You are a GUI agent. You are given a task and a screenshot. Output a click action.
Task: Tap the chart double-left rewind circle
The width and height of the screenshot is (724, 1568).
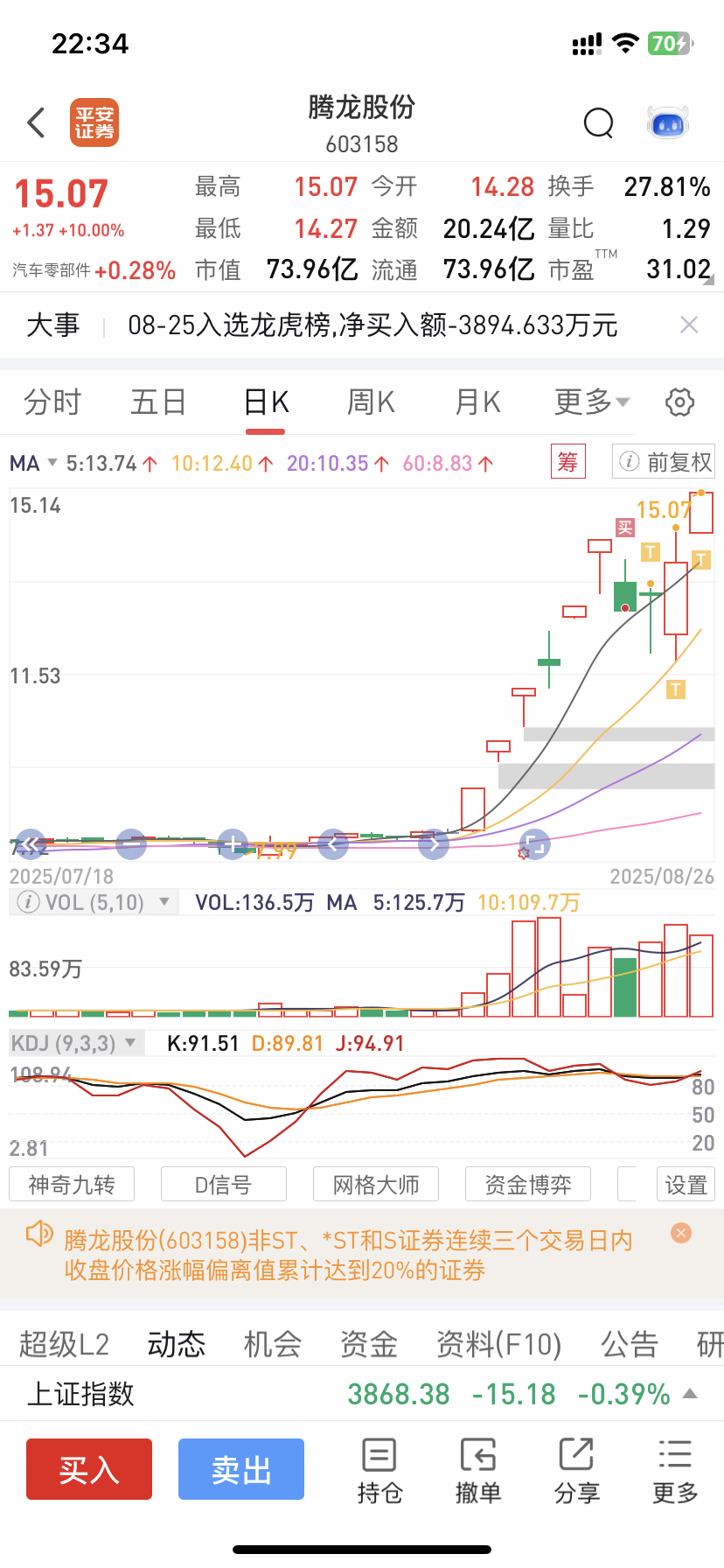coord(30,844)
